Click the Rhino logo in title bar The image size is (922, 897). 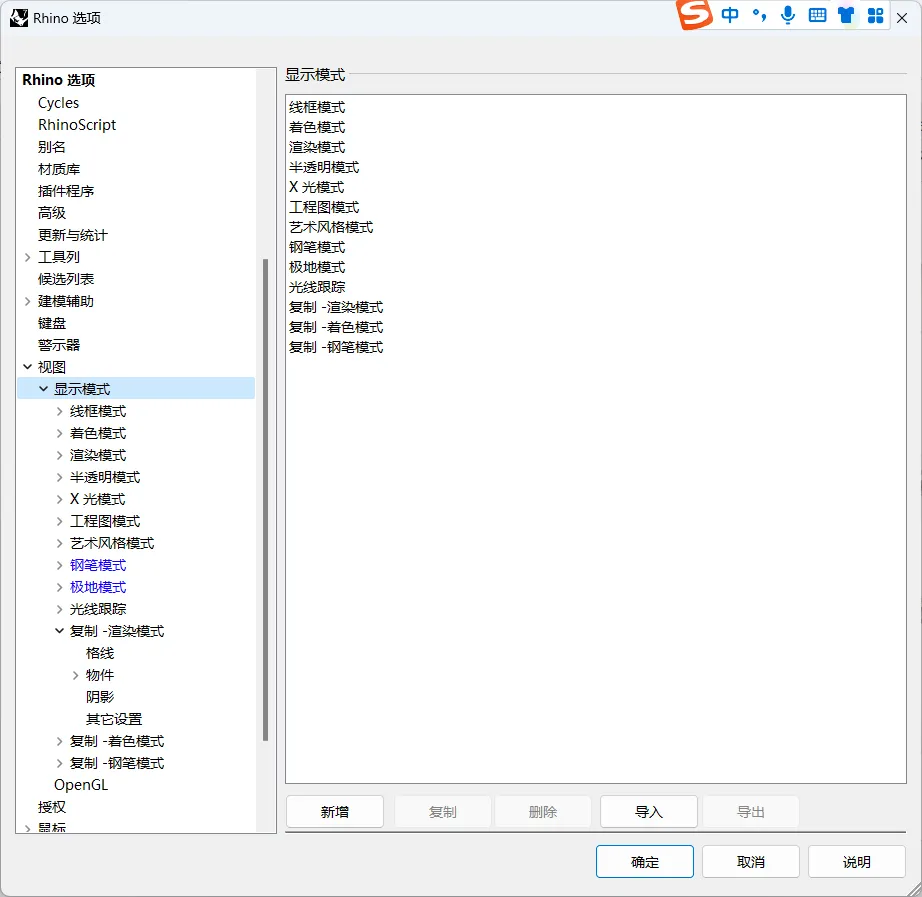click(19, 18)
